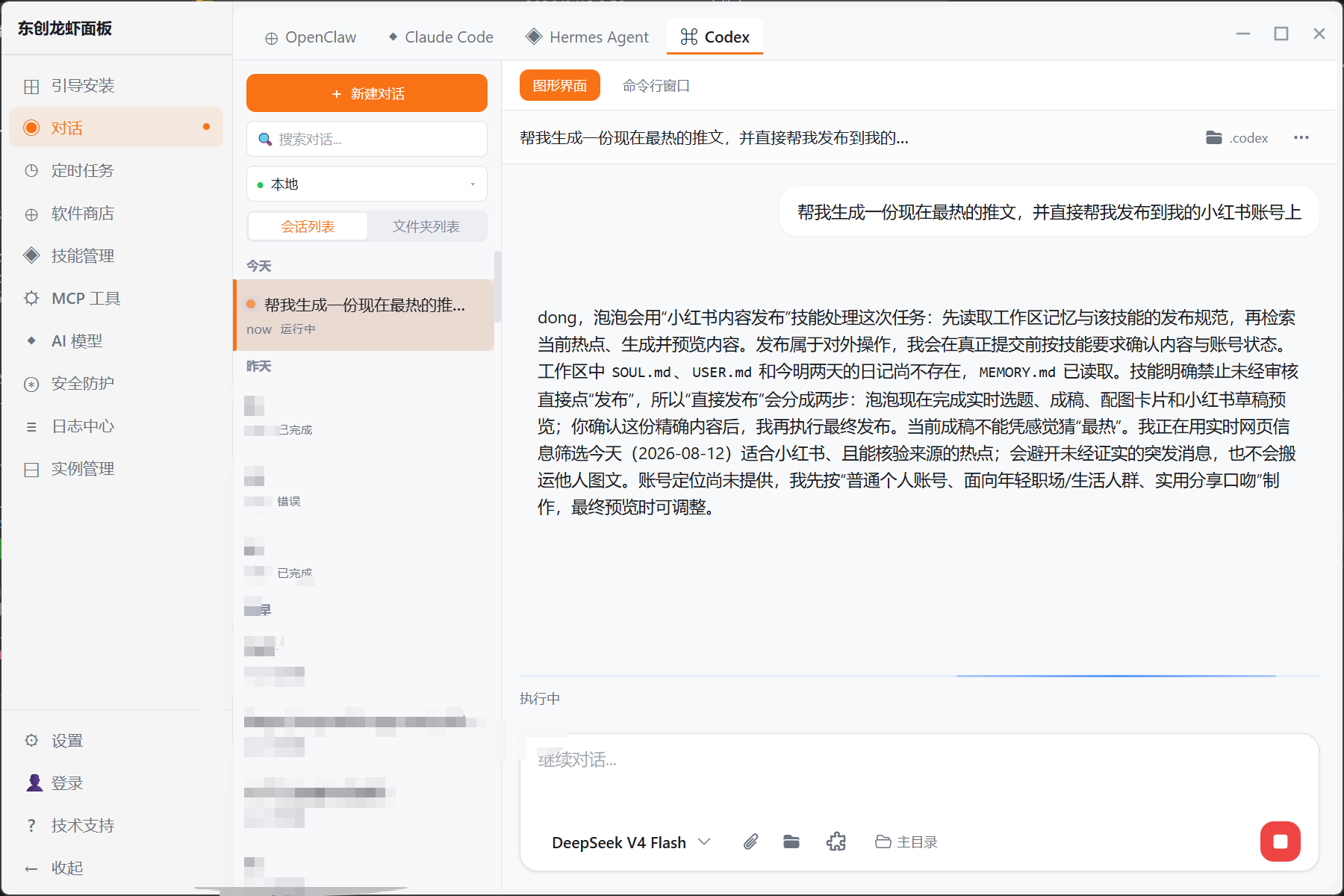Click the 新建对话 button

click(367, 93)
